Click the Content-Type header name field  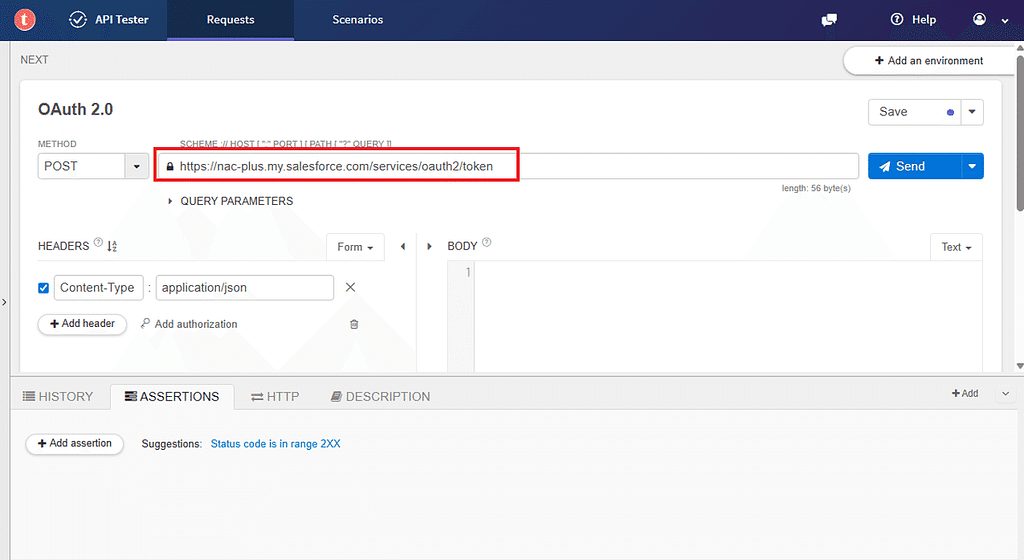coord(99,288)
